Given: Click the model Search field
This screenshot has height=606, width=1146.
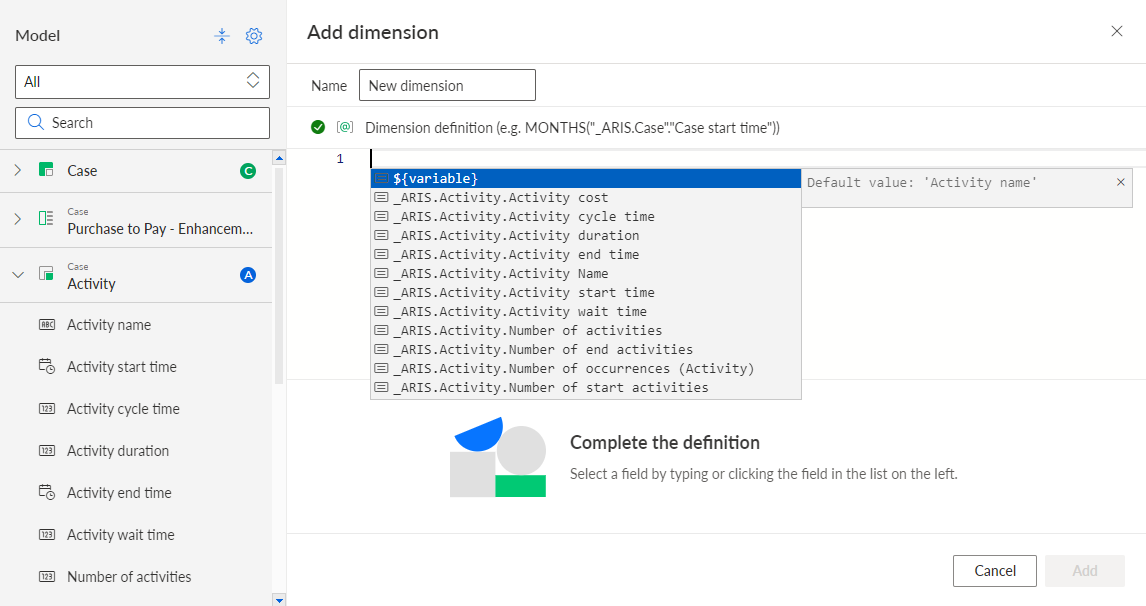Looking at the screenshot, I should (143, 123).
